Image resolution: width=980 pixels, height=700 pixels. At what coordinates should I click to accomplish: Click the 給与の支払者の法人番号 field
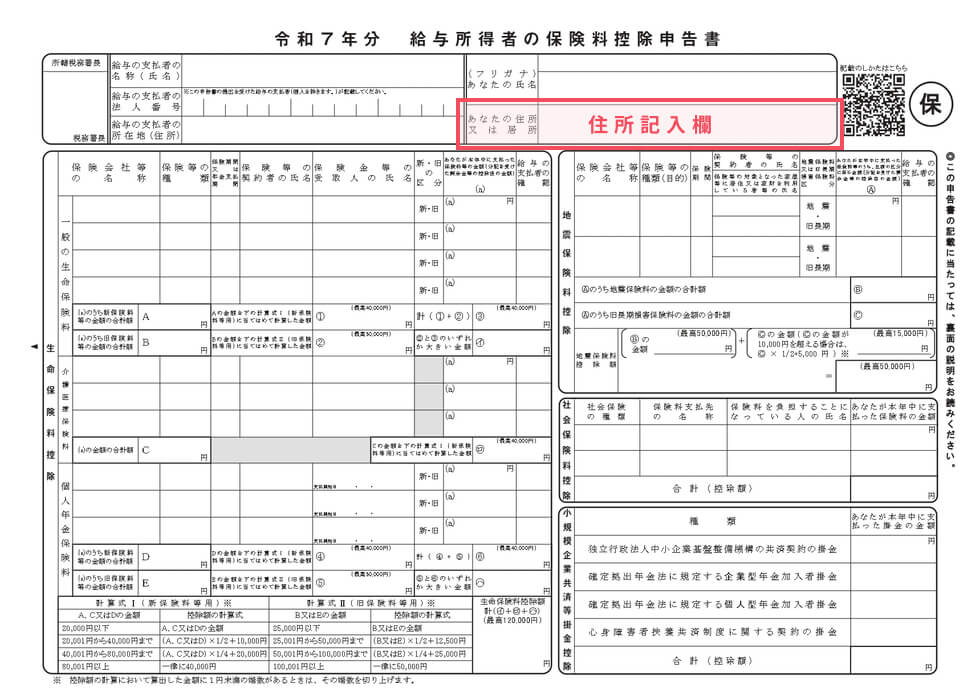[x=320, y=103]
